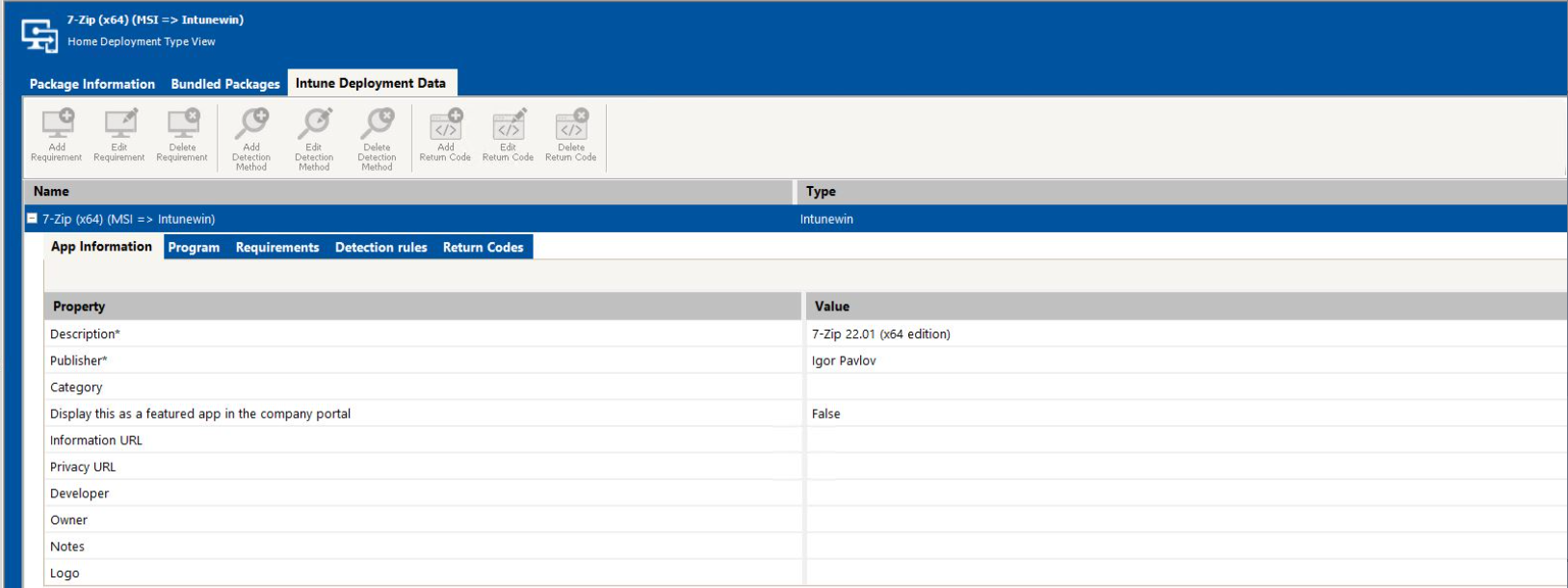This screenshot has width=1568, height=588.
Task: Click the Delete Requirement icon
Action: (182, 125)
